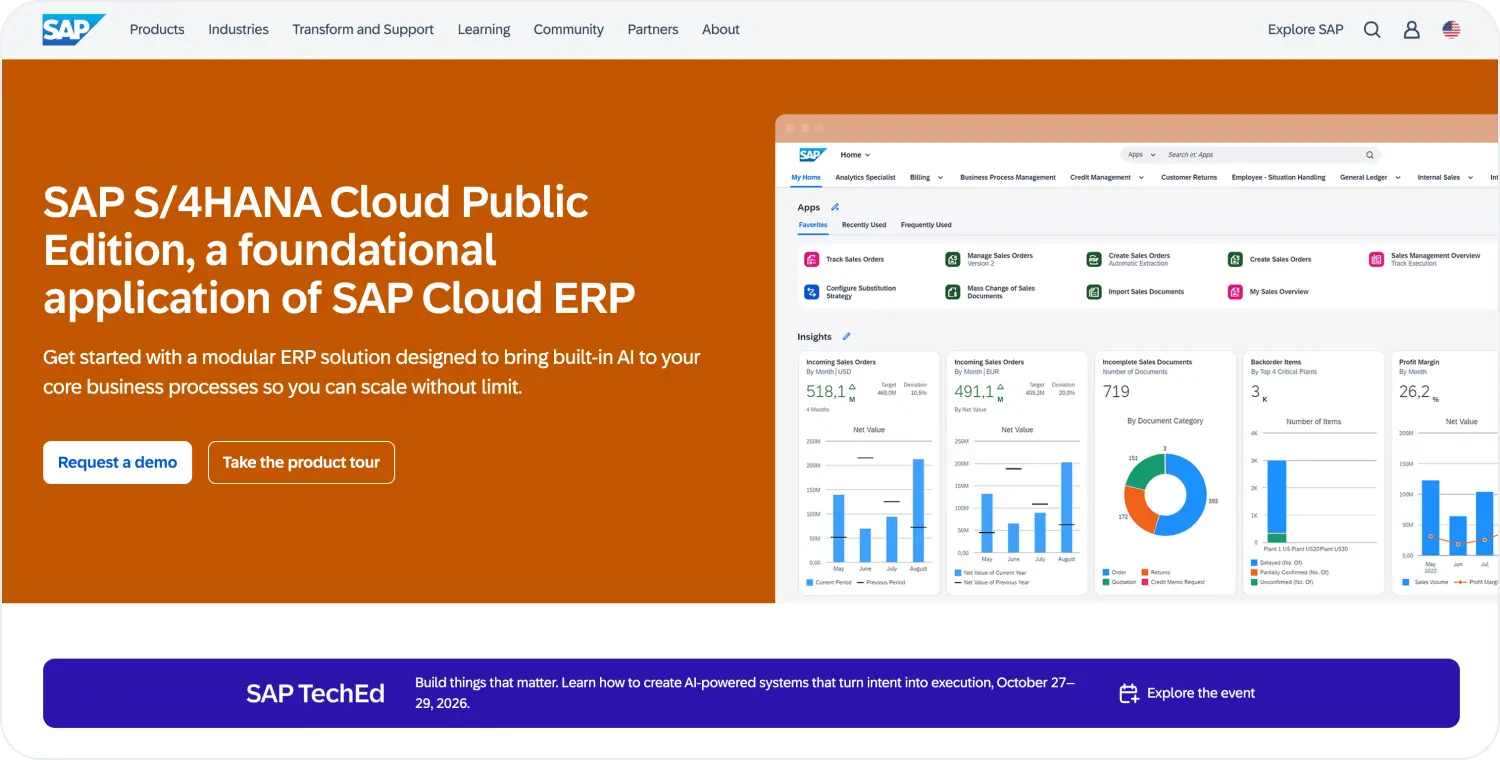Click the SAP logo in the site header
Screen dimensions: 1500x760
click(x=73, y=30)
